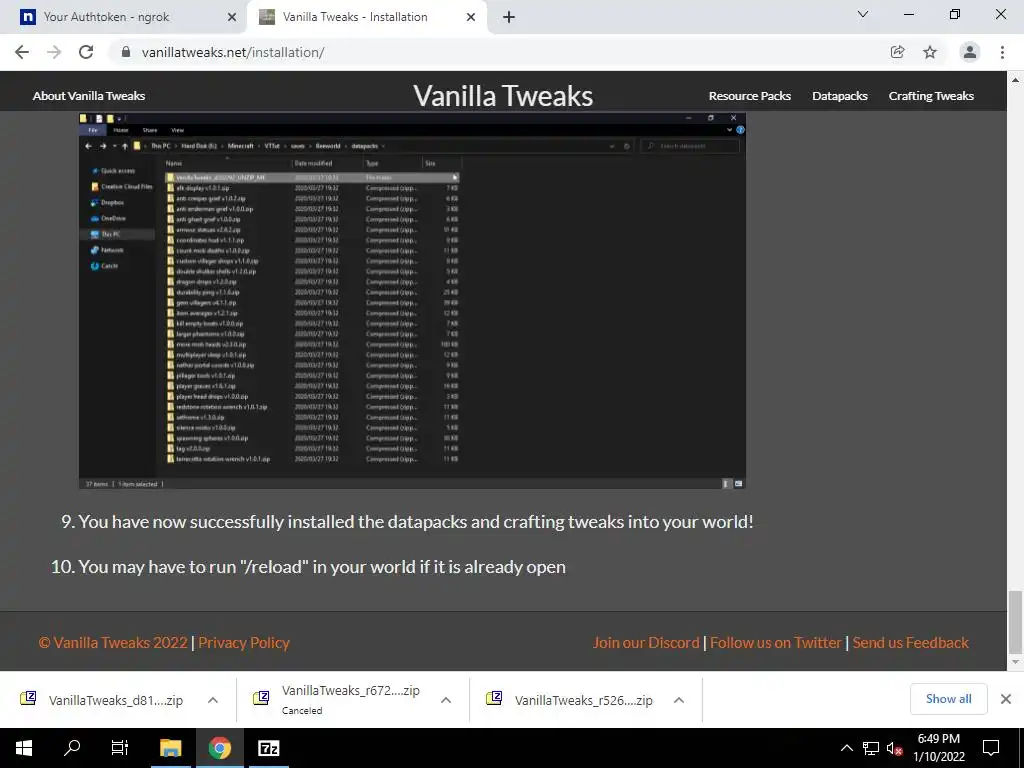Close the Vanilla Tweaks - Installation tab
Image resolution: width=1024 pixels, height=768 pixels.
[x=471, y=17]
